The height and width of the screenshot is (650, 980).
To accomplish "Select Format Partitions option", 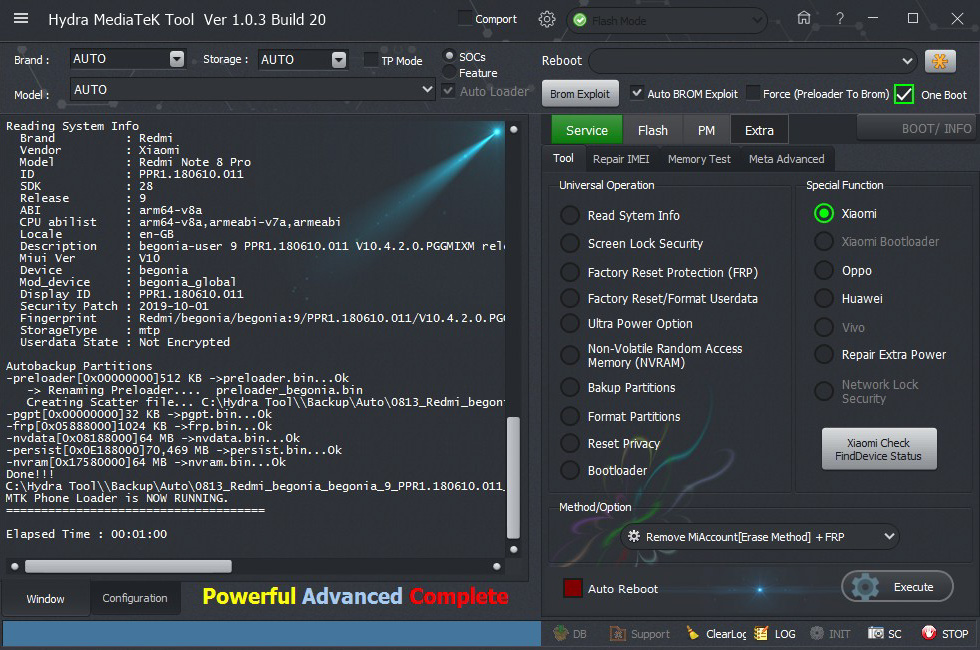I will coord(569,416).
